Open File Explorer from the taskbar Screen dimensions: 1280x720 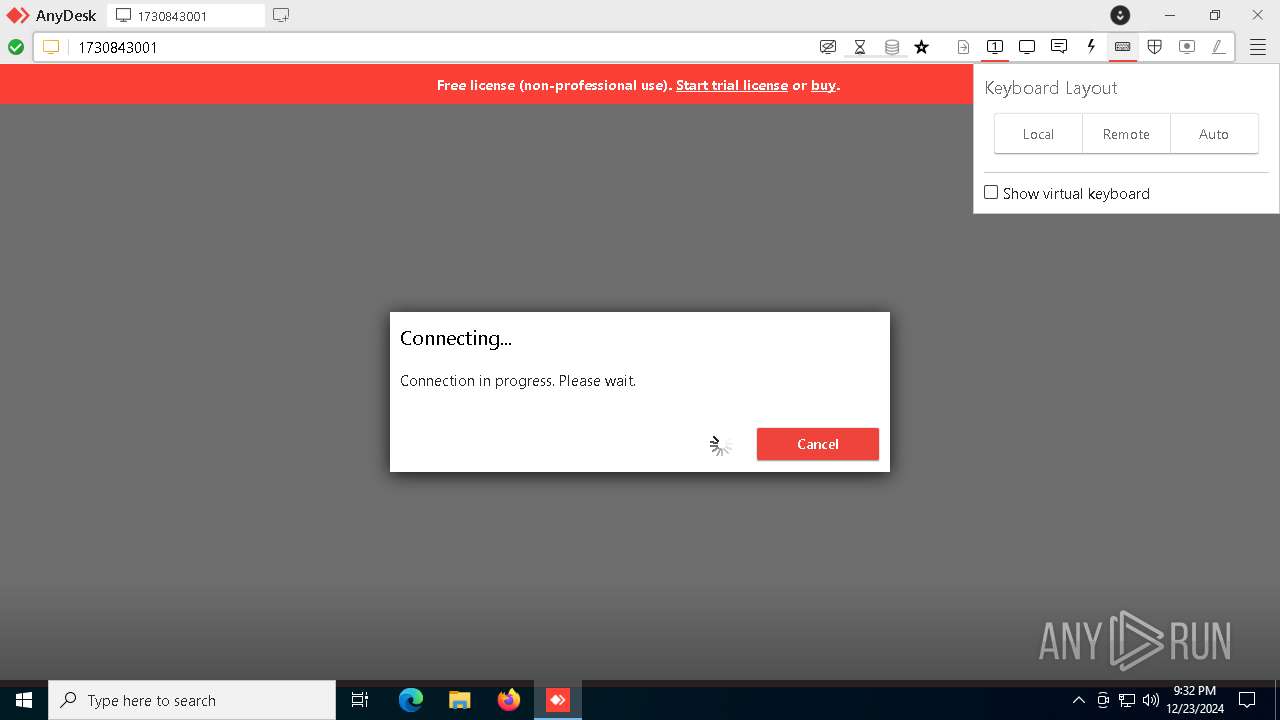coord(460,700)
